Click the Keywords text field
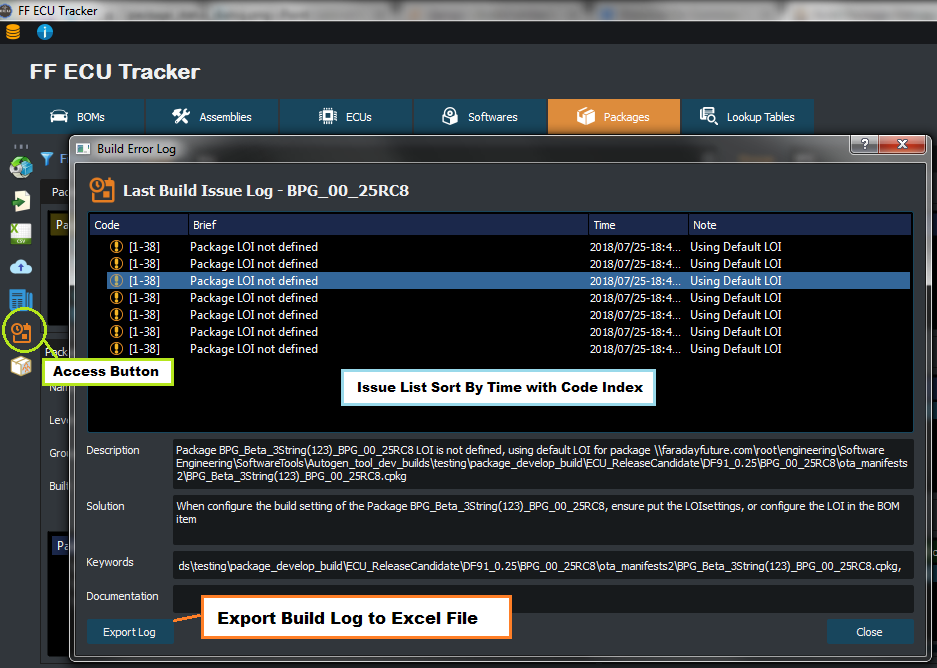937x668 pixels. point(543,566)
